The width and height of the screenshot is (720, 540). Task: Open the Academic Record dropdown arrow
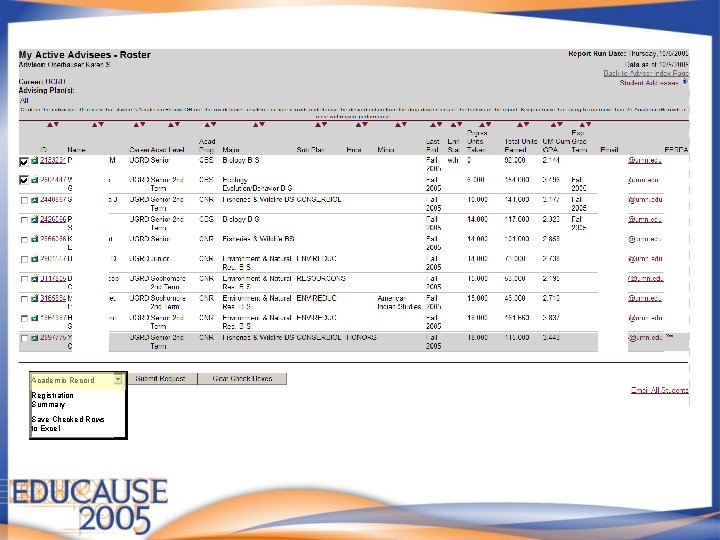coord(118,379)
